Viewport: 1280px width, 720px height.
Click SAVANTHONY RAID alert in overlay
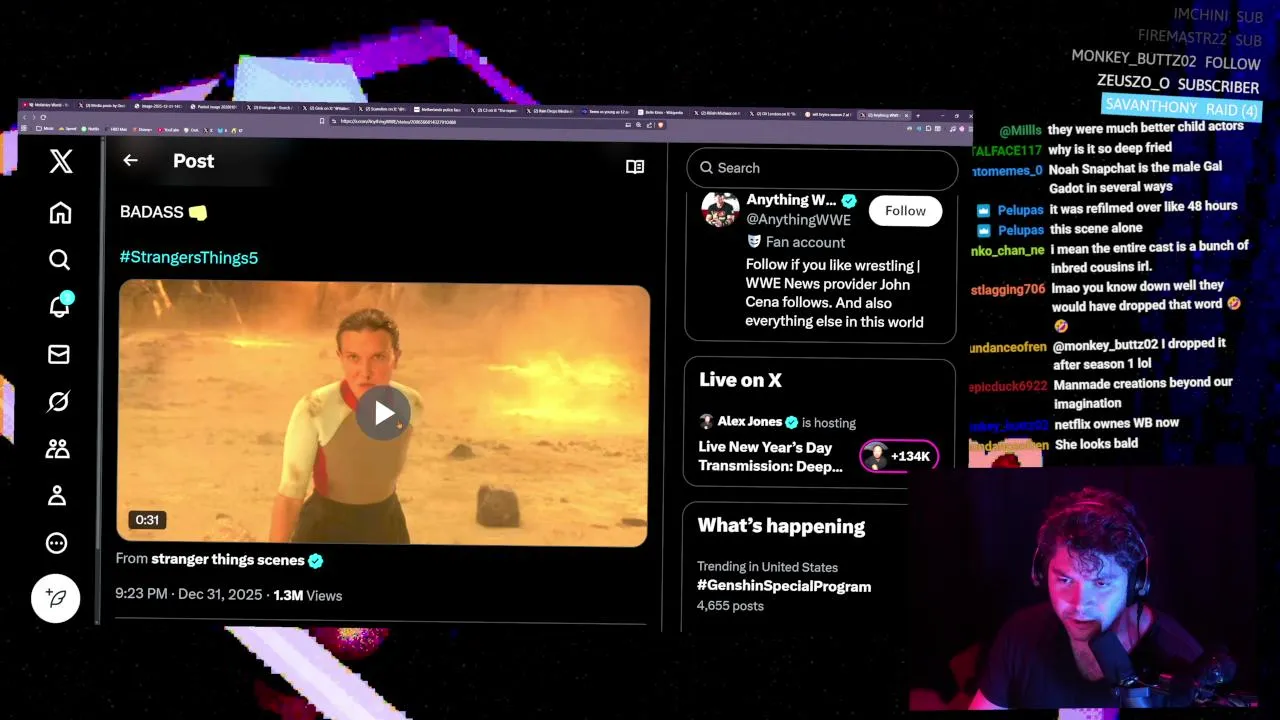[x=1182, y=108]
